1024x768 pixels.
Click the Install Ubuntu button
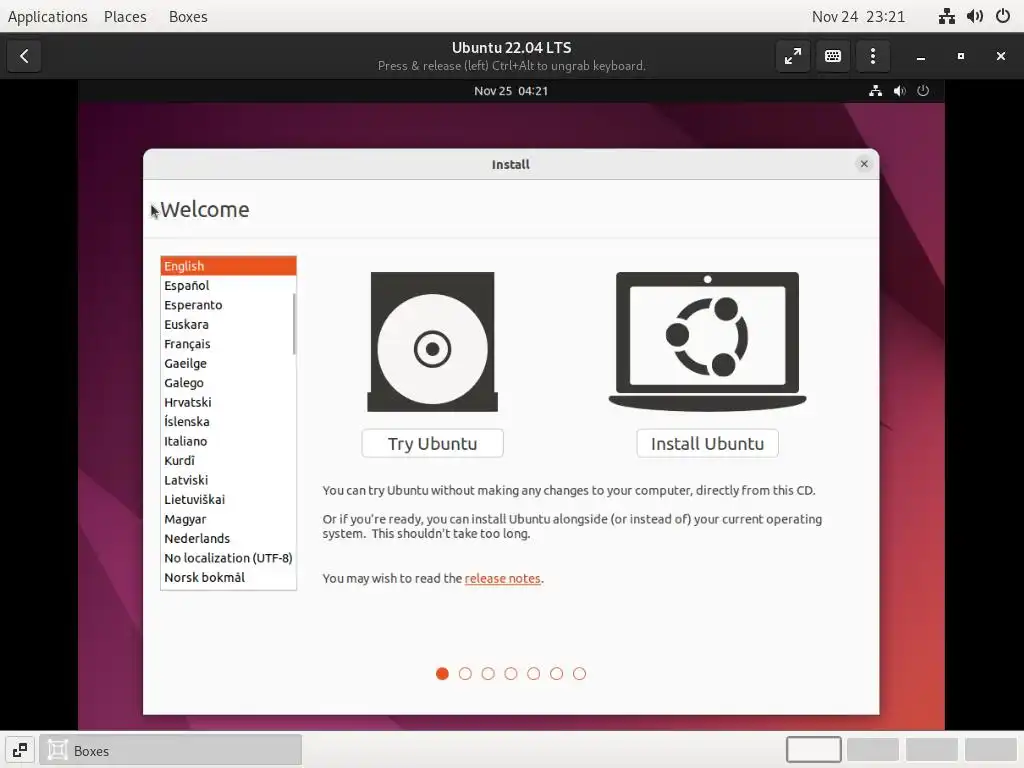pos(707,443)
